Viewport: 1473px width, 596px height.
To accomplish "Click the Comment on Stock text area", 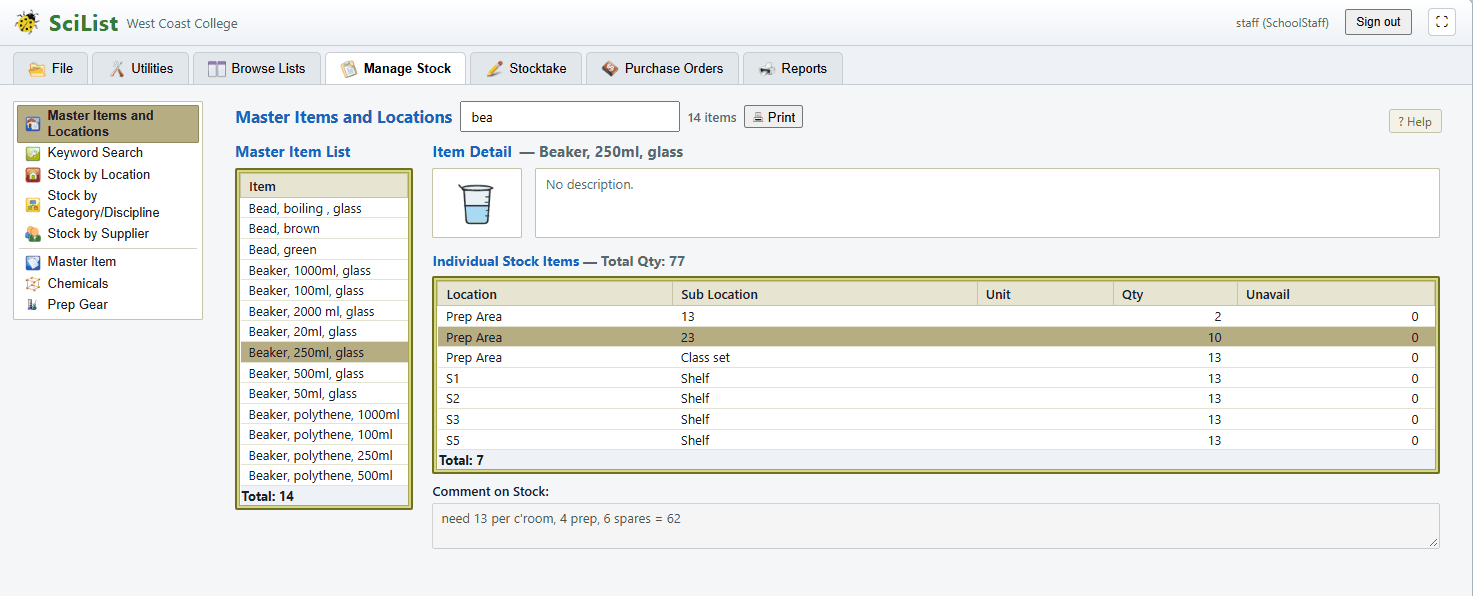I will pos(935,526).
